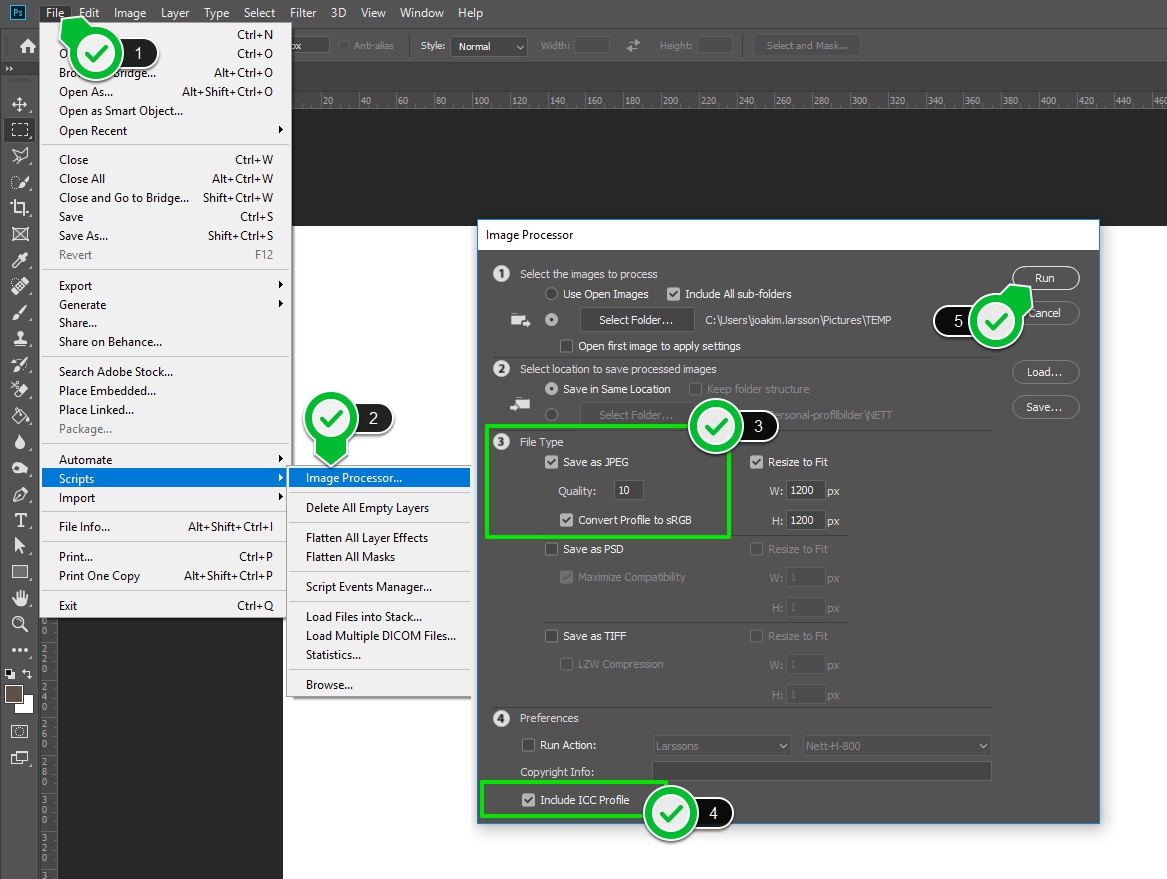Select the Polygonal Lasso tool

click(20, 156)
